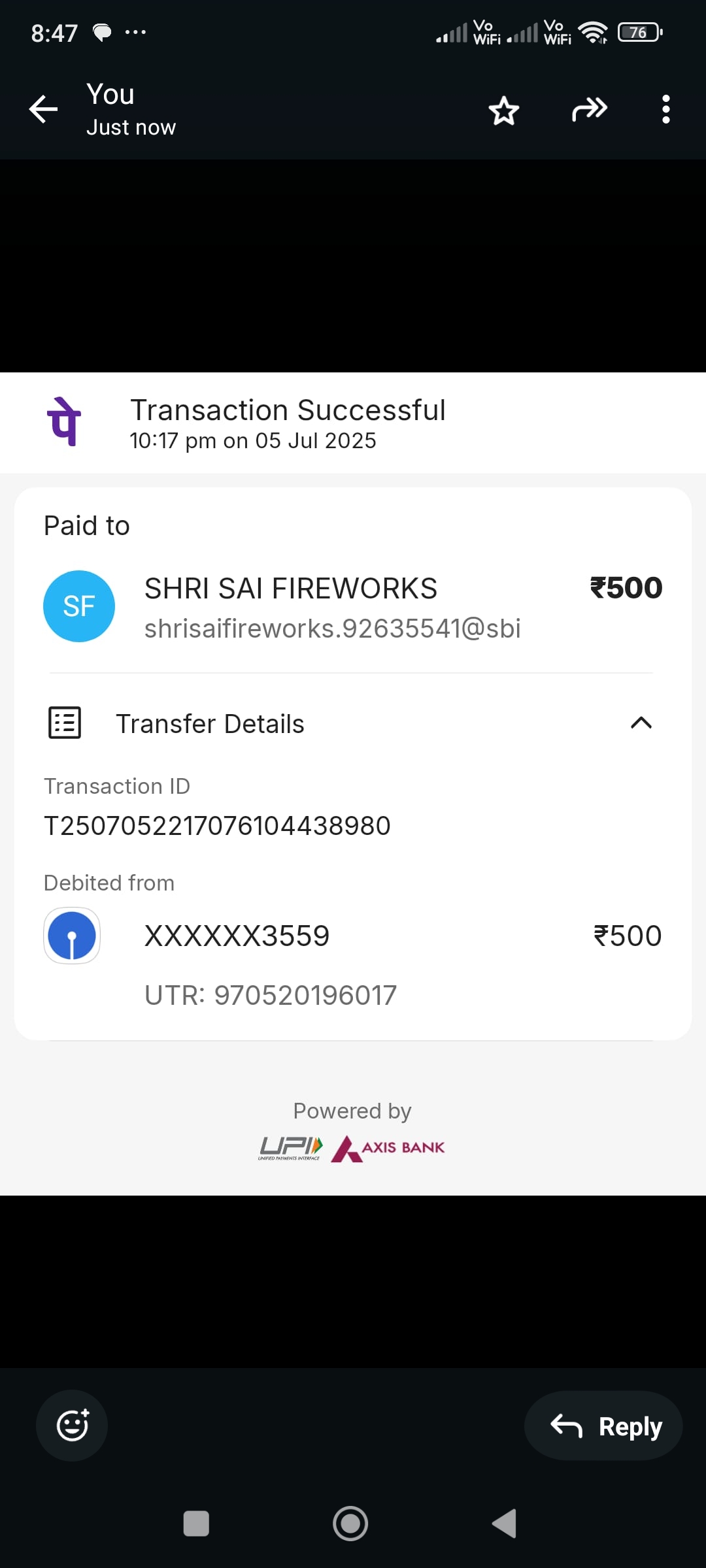This screenshot has height=1568, width=706.
Task: Forward the payment screenshot
Action: 589,109
